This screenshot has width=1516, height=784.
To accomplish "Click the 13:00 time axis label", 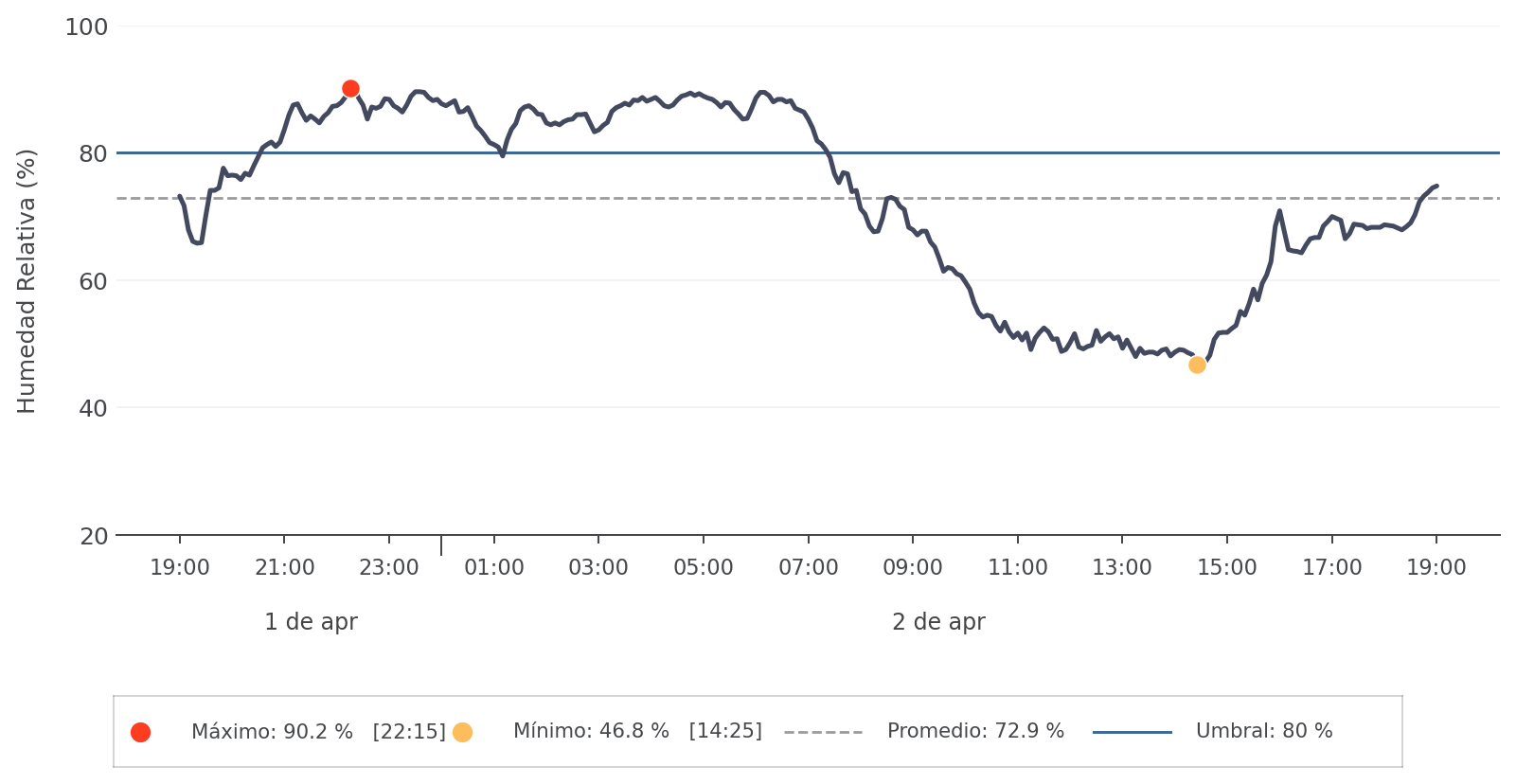I will pyautogui.click(x=1122, y=568).
